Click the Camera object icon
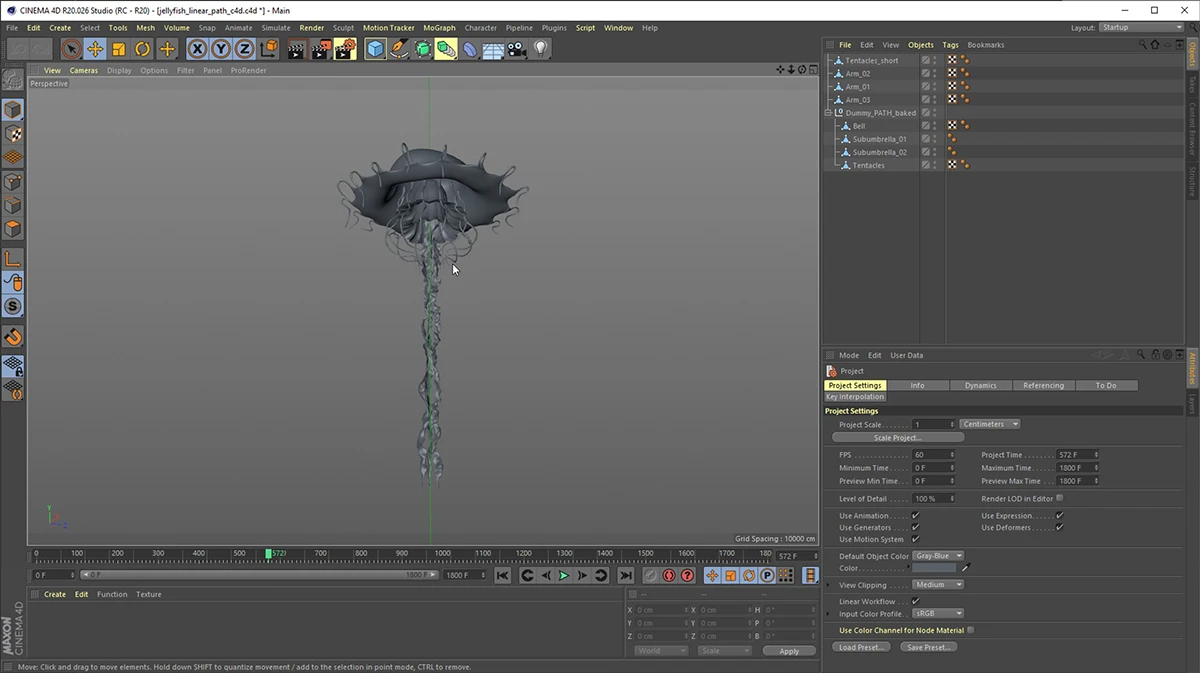This screenshot has height=673, width=1200. pos(517,49)
